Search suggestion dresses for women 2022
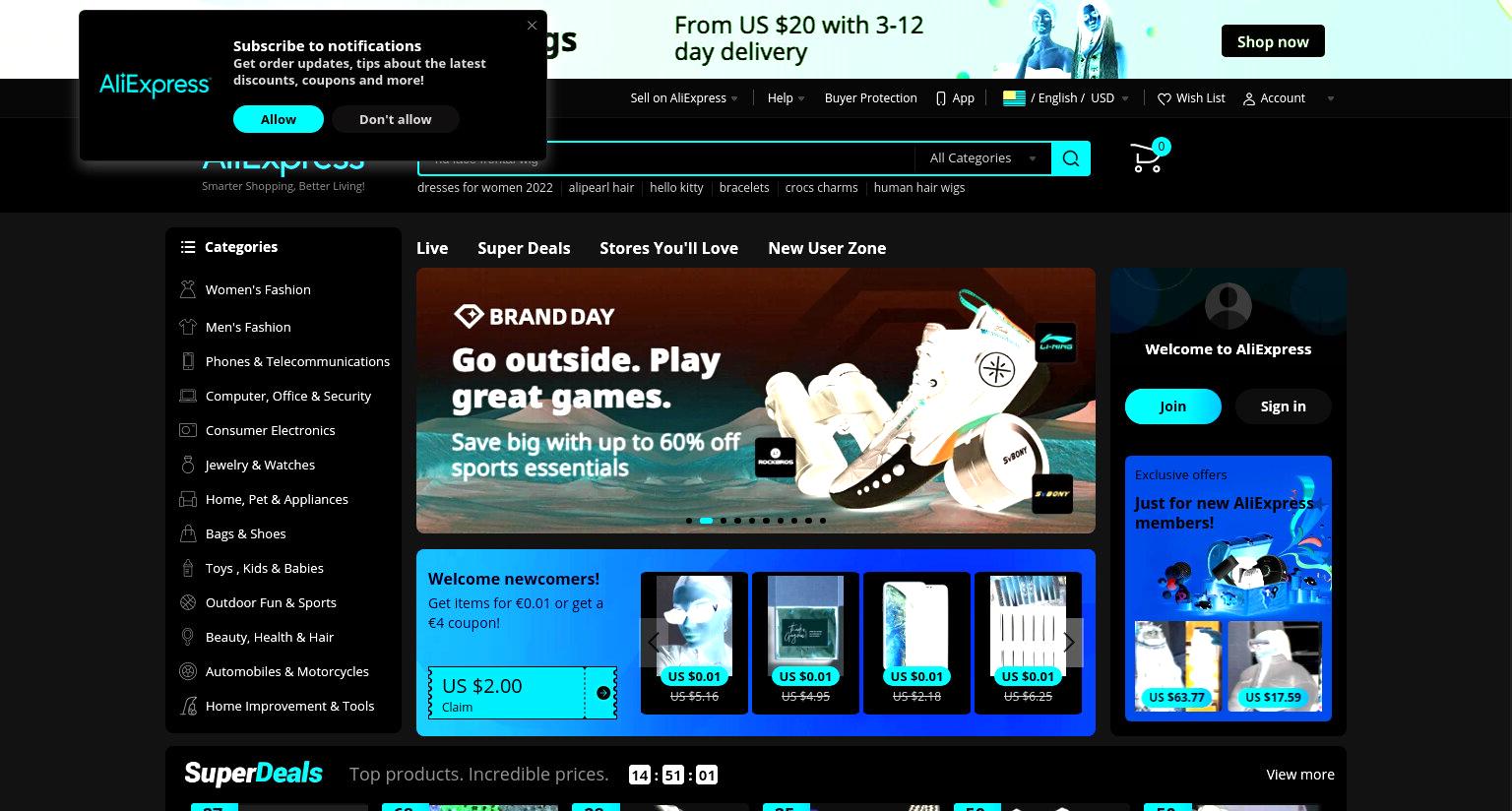The width and height of the screenshot is (1512, 811). point(485,187)
